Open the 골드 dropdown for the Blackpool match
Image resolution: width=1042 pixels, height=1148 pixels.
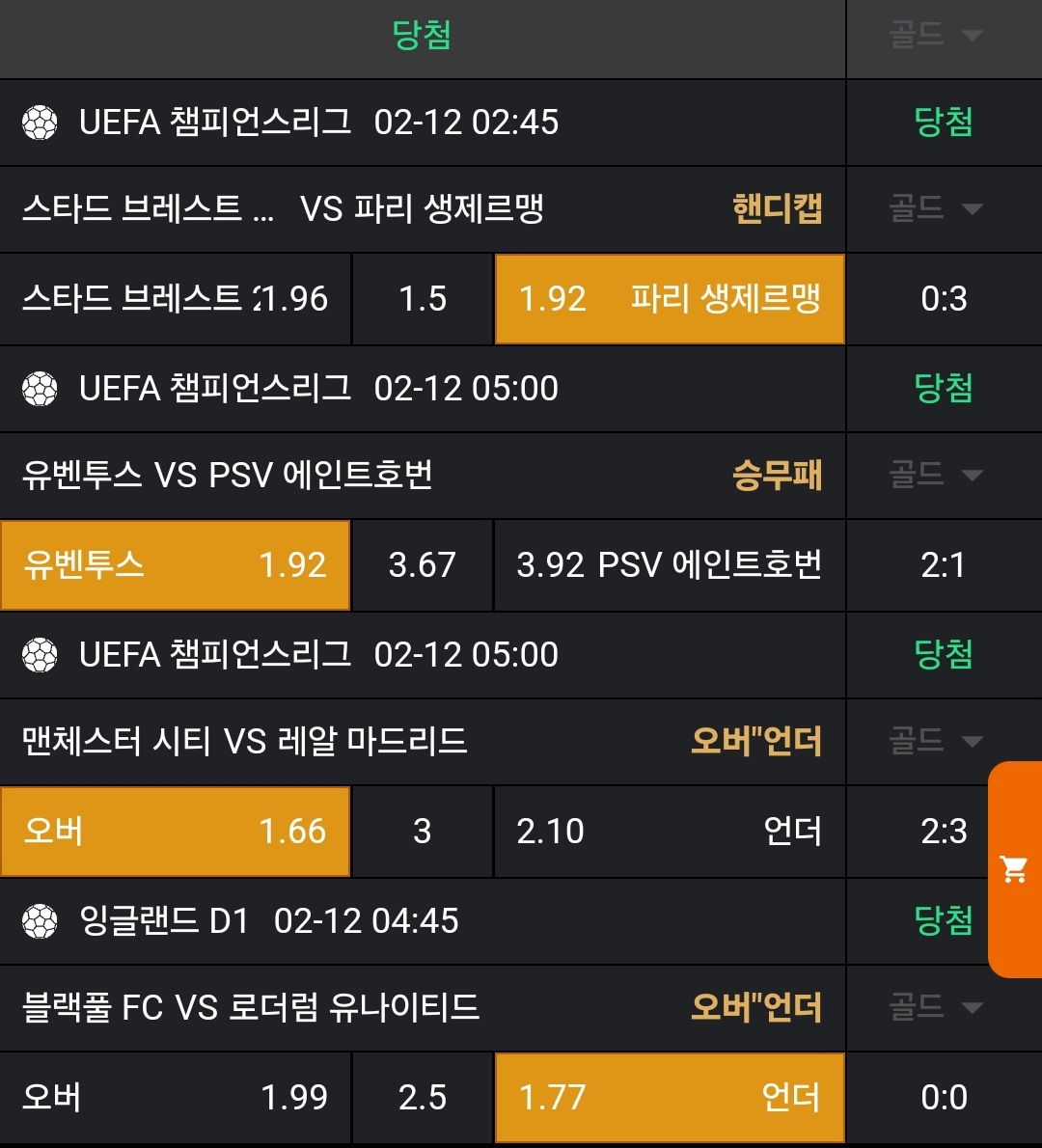point(936,1007)
